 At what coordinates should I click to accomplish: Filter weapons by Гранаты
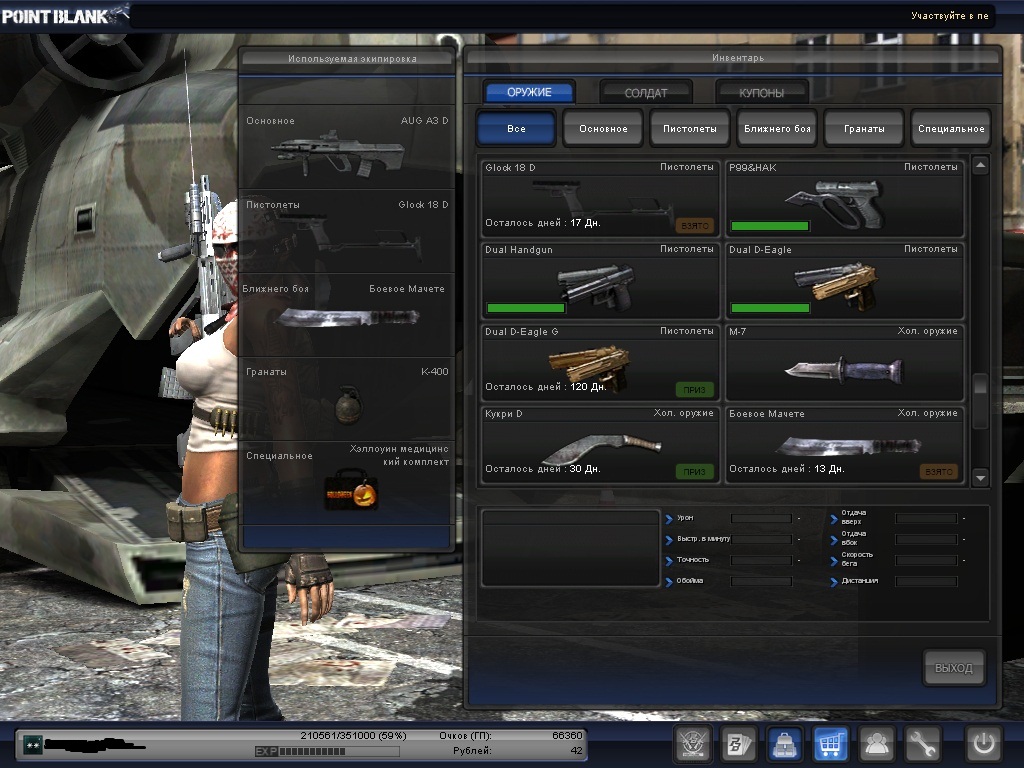[864, 129]
